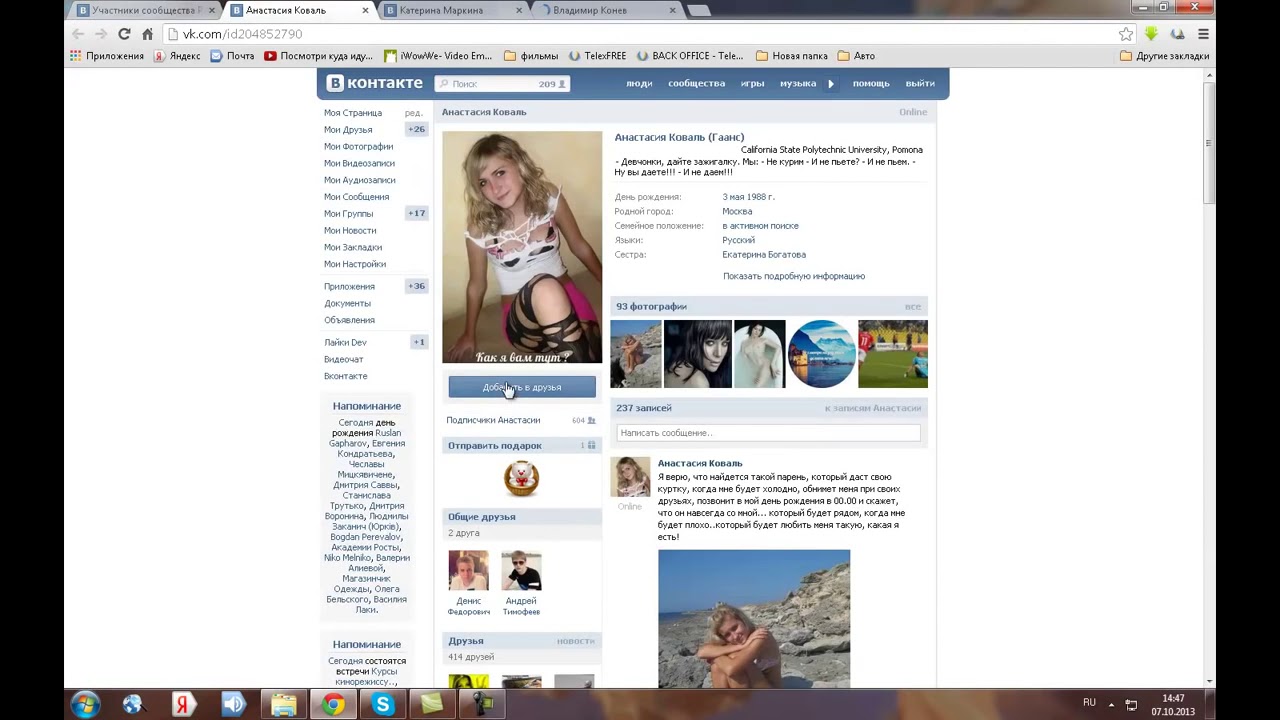Expand the Новая папка bookmarks folder
The image size is (1280, 720).
click(x=792, y=56)
